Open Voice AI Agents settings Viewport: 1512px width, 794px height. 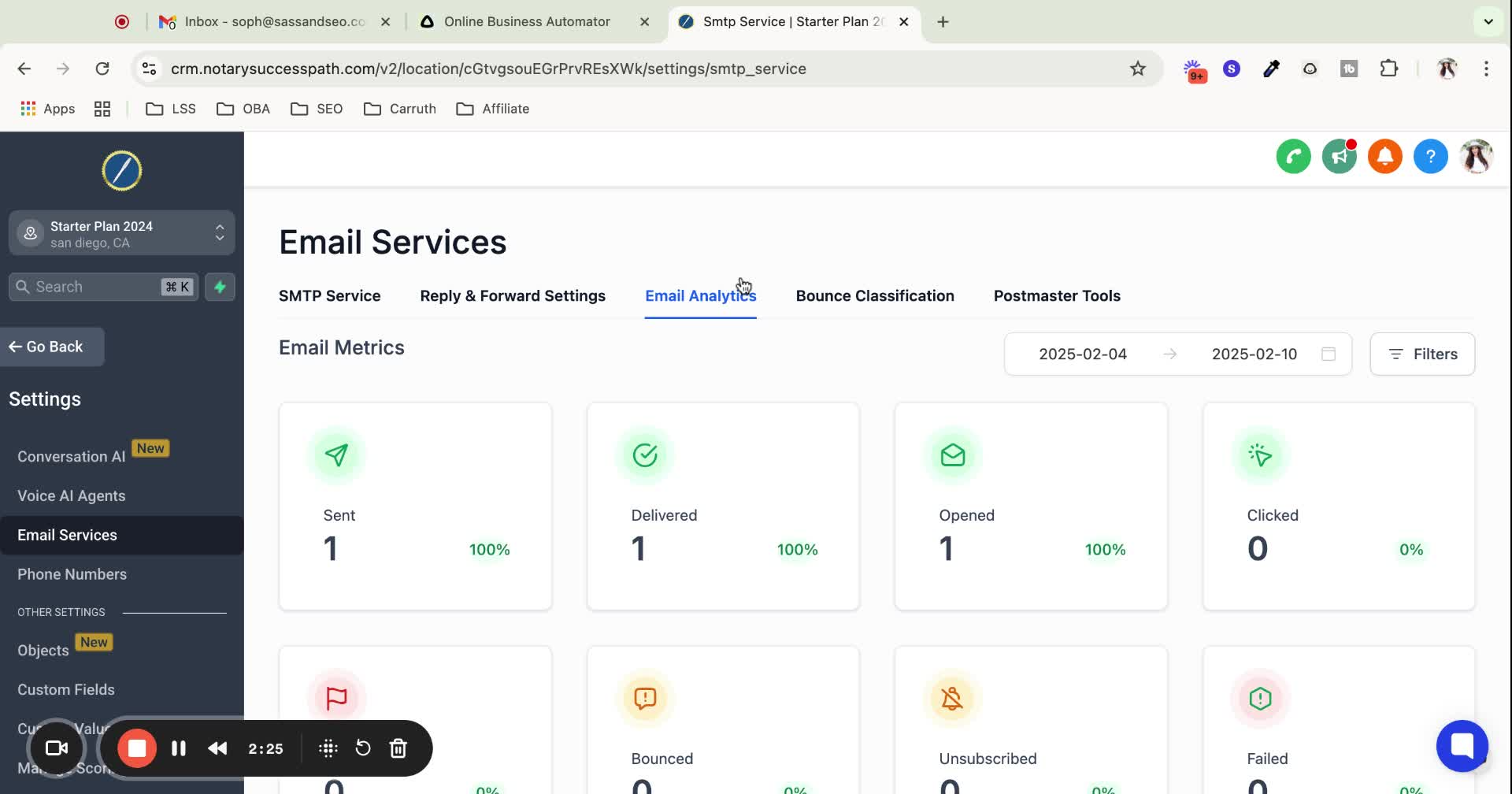pos(71,495)
